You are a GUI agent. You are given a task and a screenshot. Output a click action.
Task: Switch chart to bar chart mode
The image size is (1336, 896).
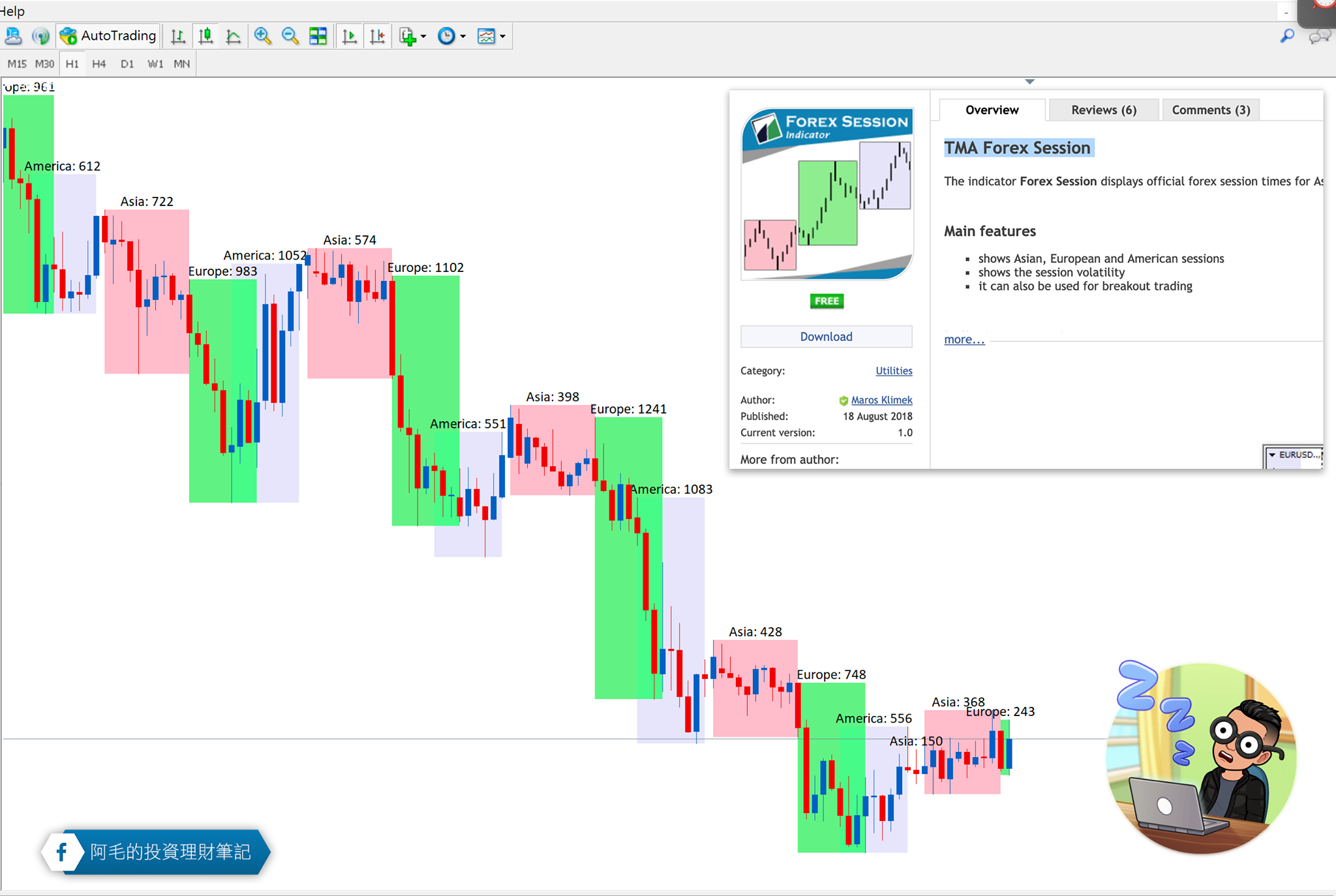point(177,36)
